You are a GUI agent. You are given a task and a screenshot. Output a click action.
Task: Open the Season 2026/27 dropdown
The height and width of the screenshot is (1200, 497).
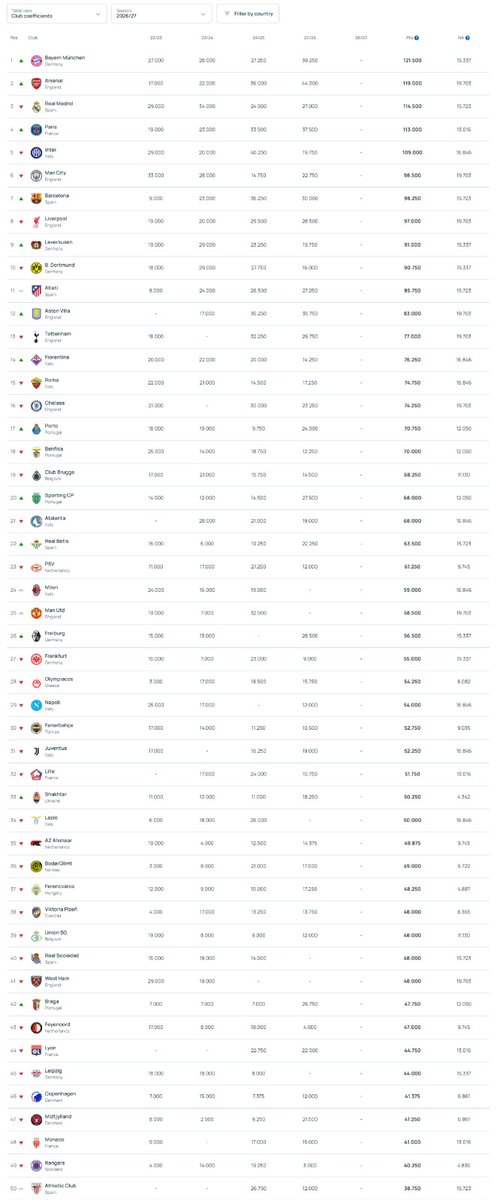163,14
